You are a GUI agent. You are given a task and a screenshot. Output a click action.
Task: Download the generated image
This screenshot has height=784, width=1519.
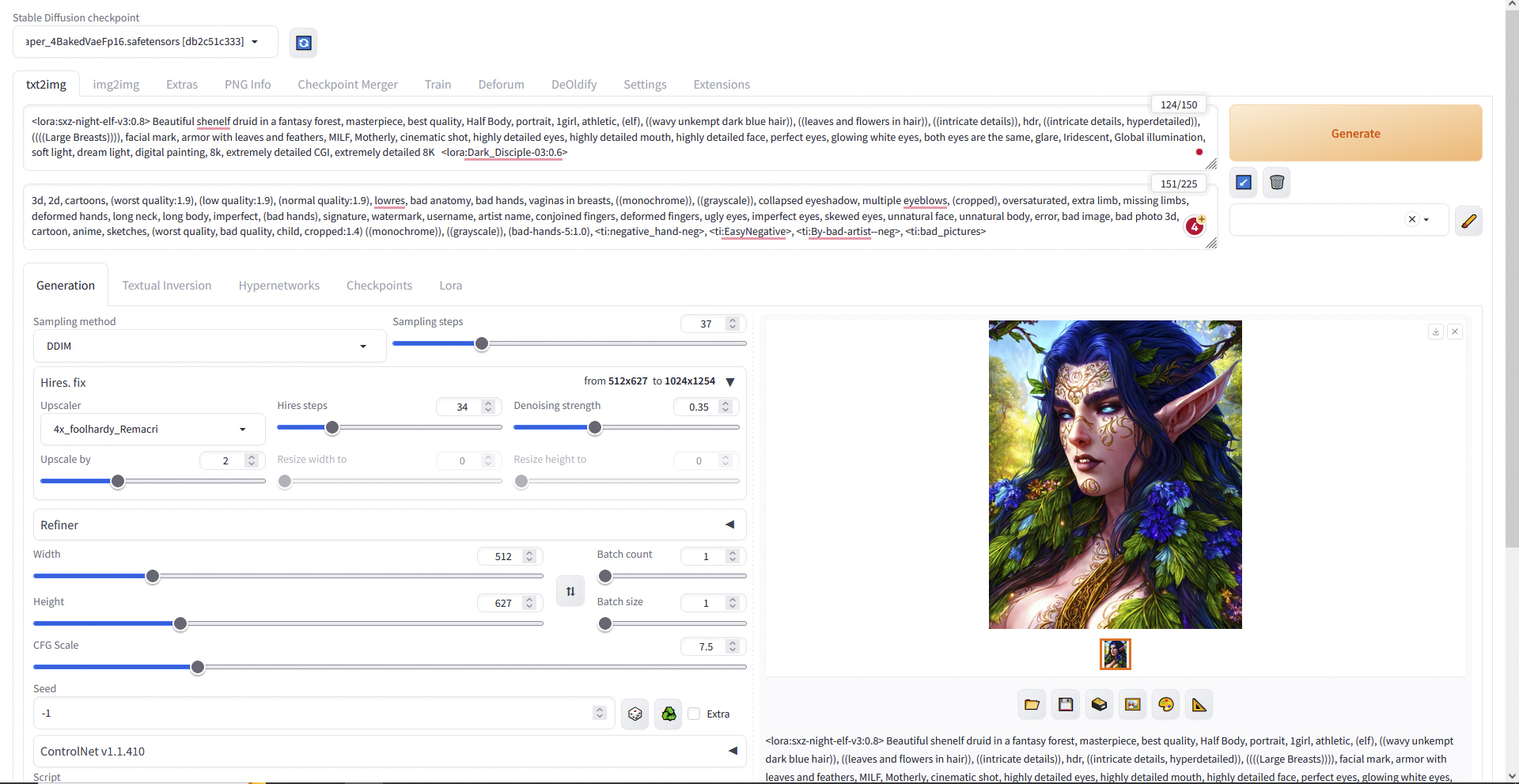pos(1436,331)
